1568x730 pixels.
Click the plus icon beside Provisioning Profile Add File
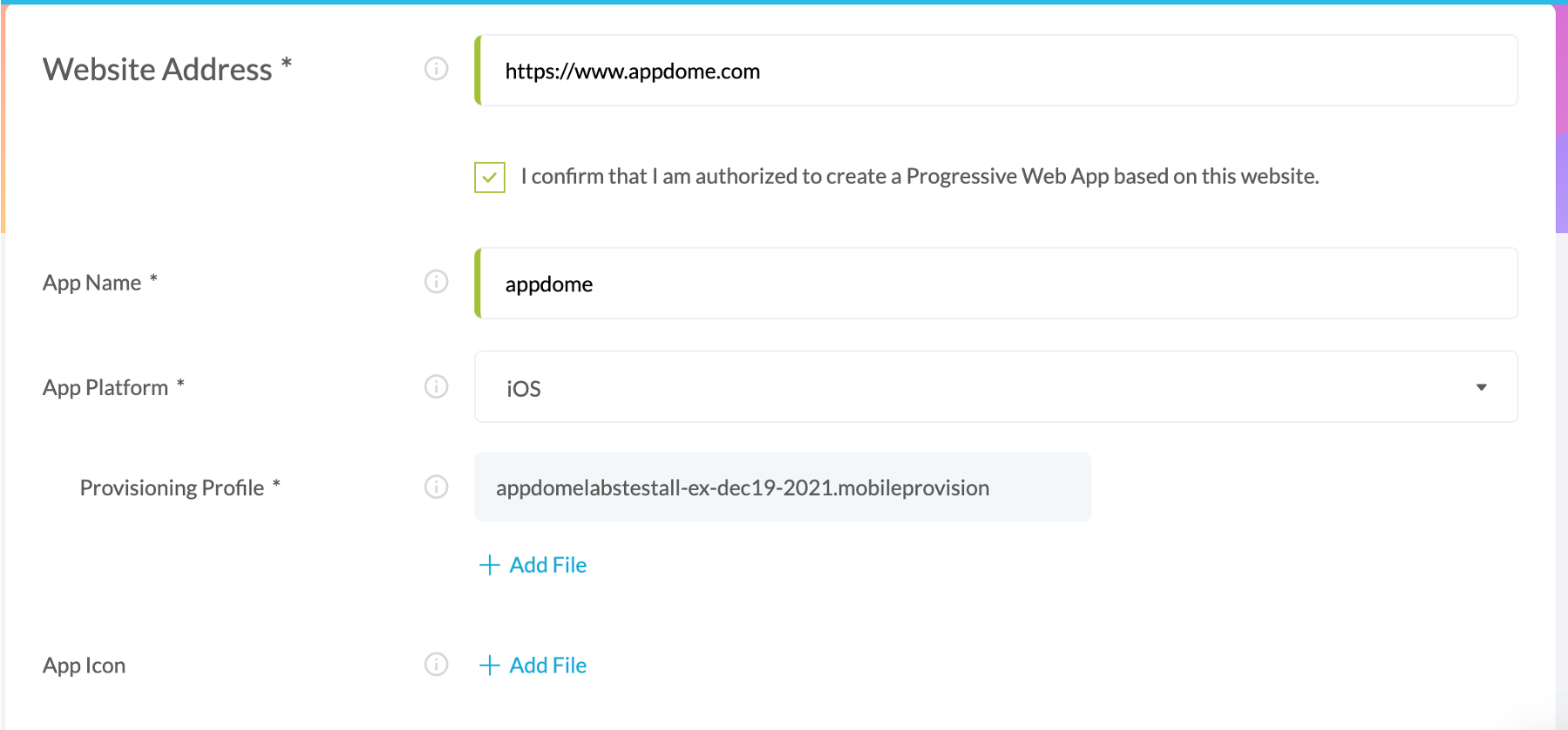(490, 564)
